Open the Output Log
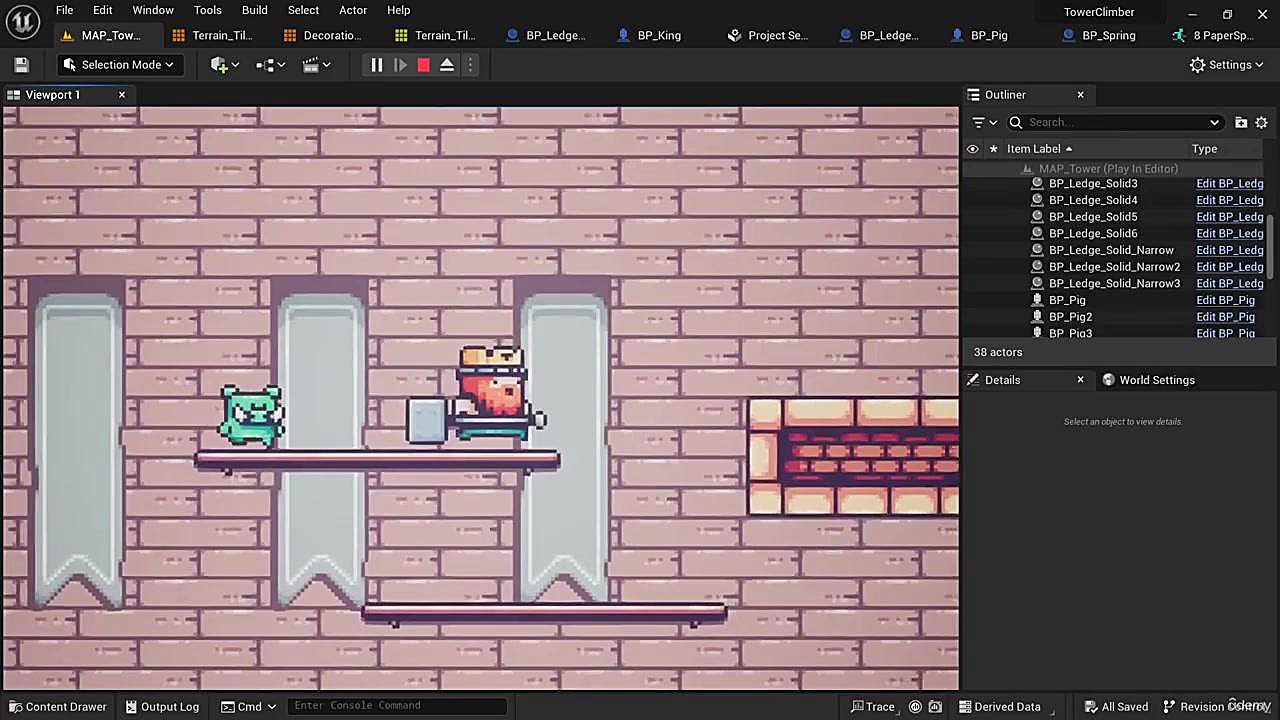 (162, 706)
